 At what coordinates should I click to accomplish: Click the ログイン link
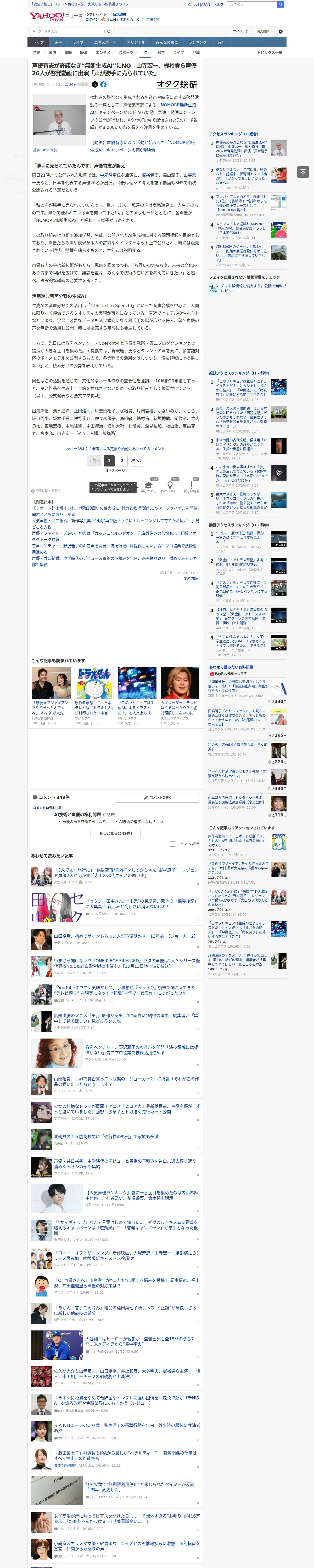[x=92, y=20]
